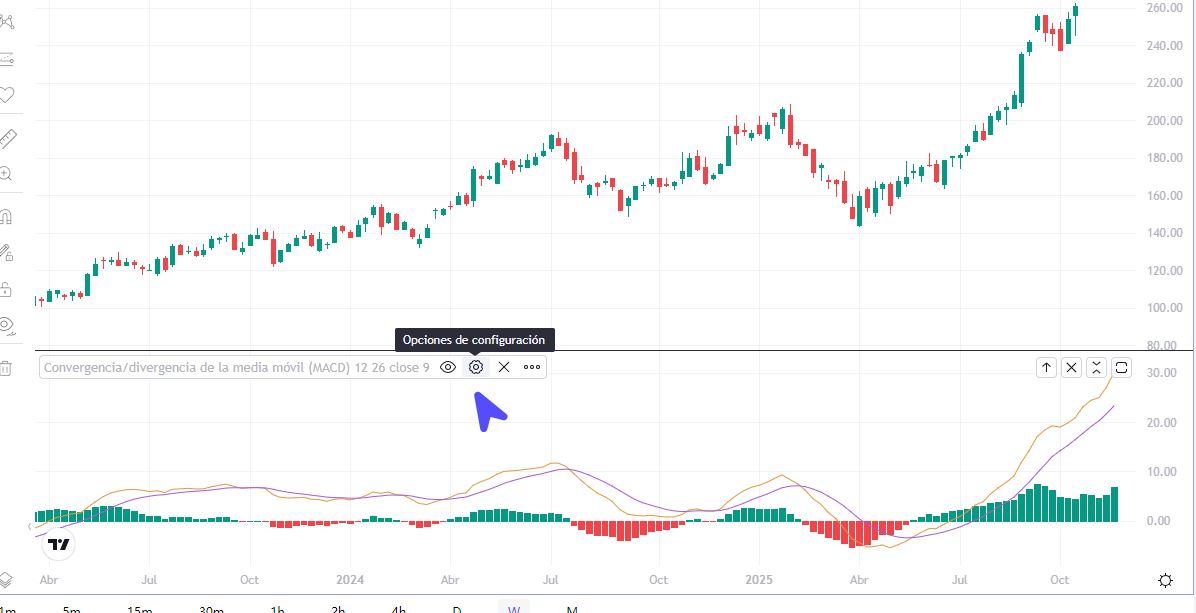Select the ruler measure tool
The image size is (1196, 613).
[7, 137]
